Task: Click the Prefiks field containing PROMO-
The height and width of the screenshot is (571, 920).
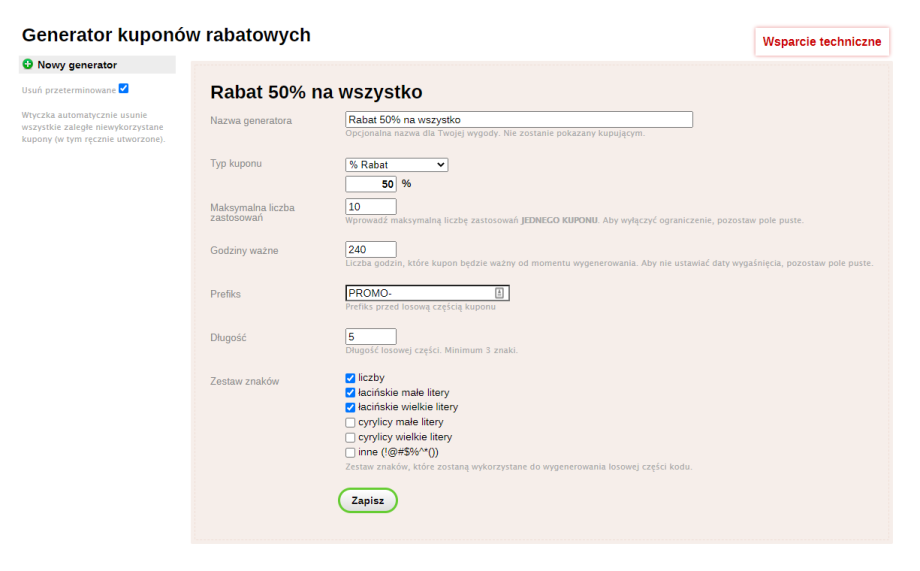Action: tap(427, 293)
